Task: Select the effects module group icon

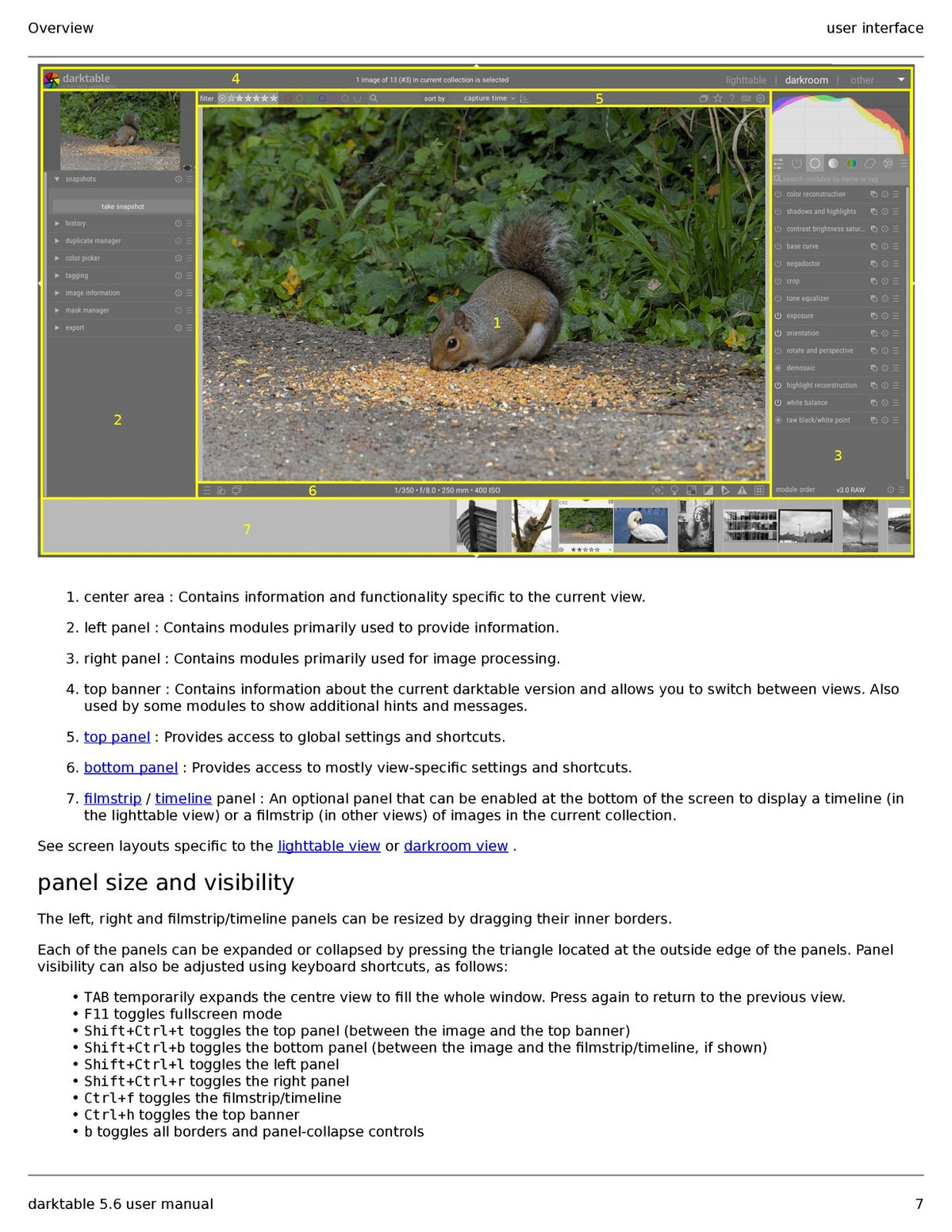Action: coord(888,163)
